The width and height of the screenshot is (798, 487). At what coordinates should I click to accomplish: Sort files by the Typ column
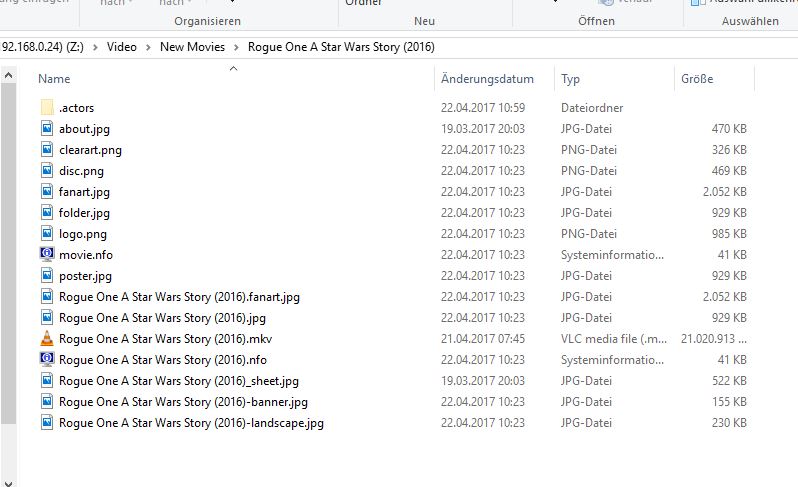570,79
